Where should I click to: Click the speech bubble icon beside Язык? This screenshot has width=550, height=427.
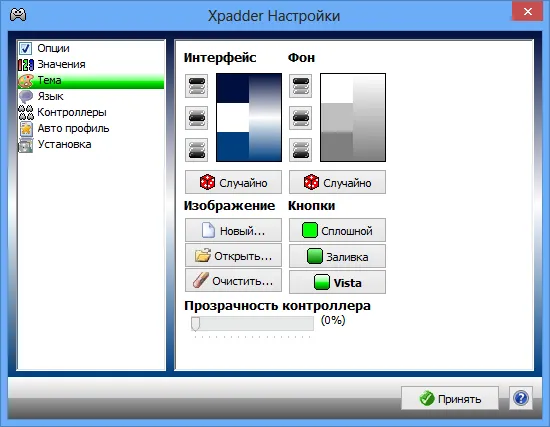pyautogui.click(x=26, y=96)
